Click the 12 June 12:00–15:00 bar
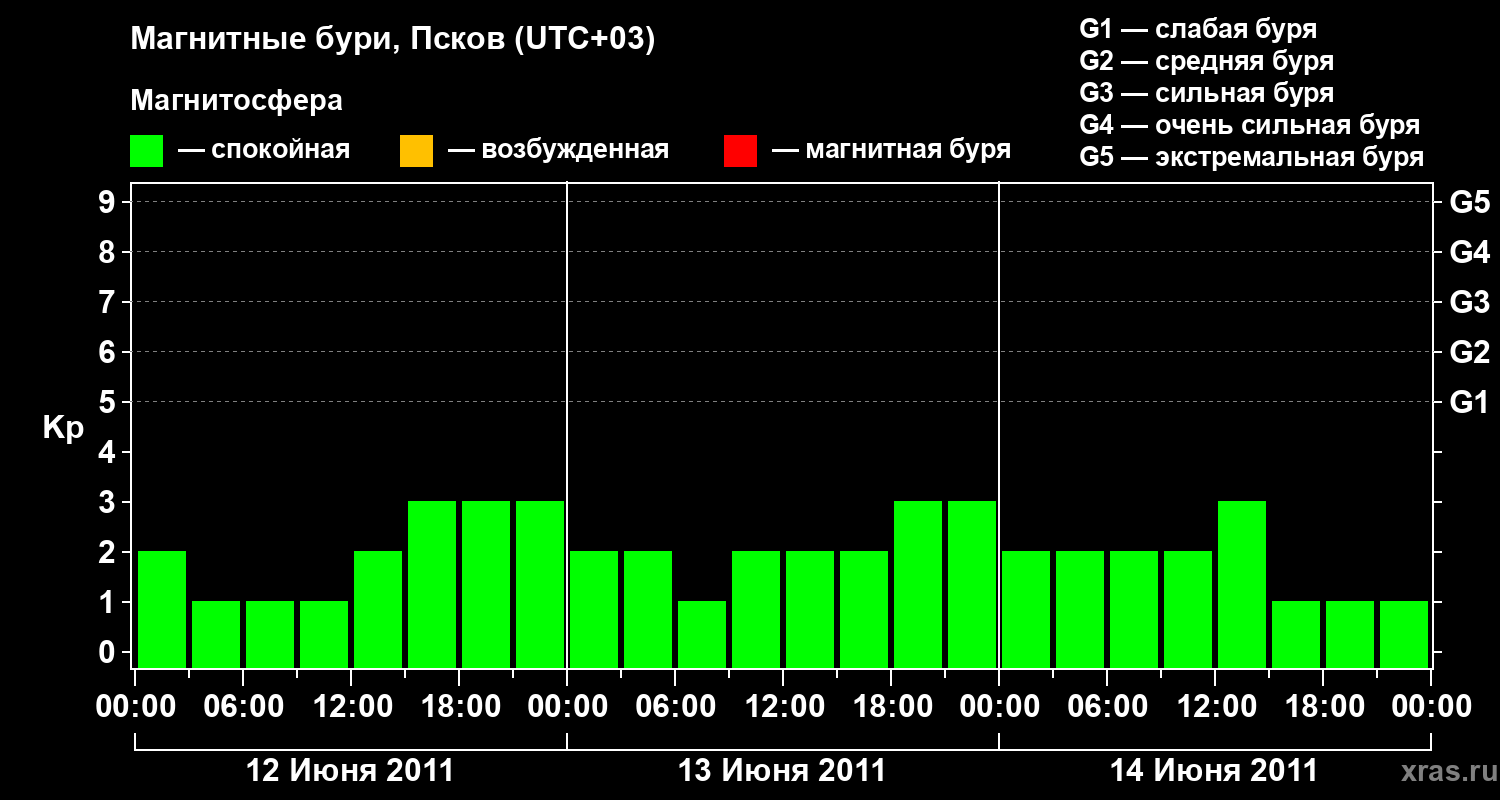Screen dimensions: 1500x800 [x=378, y=609]
